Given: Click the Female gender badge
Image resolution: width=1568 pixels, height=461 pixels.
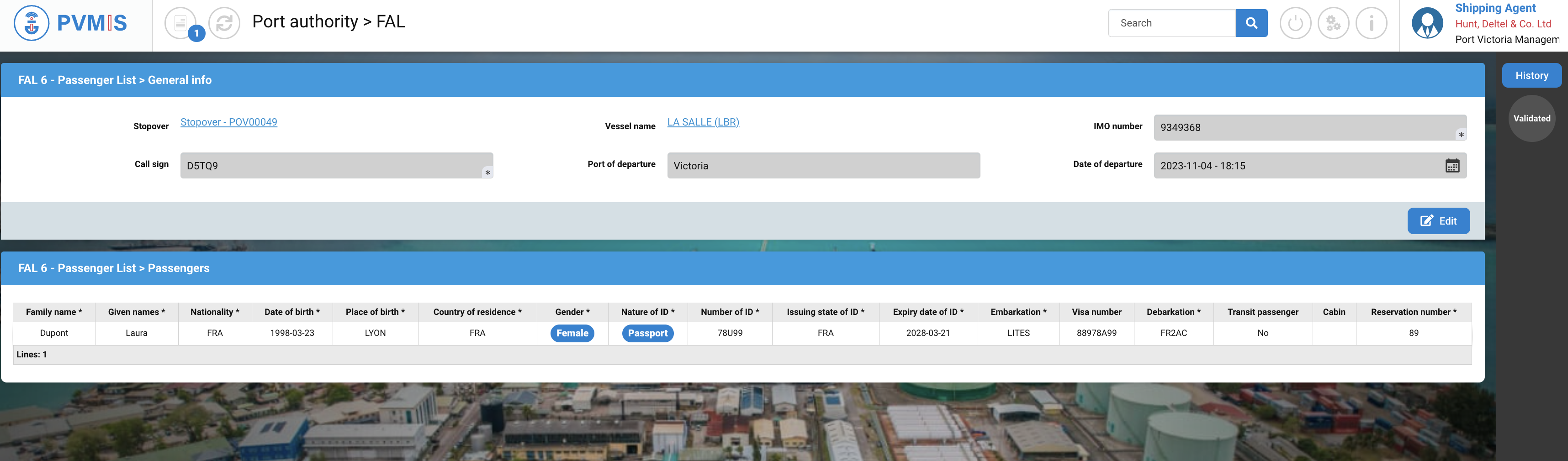Looking at the screenshot, I should pyautogui.click(x=572, y=333).
